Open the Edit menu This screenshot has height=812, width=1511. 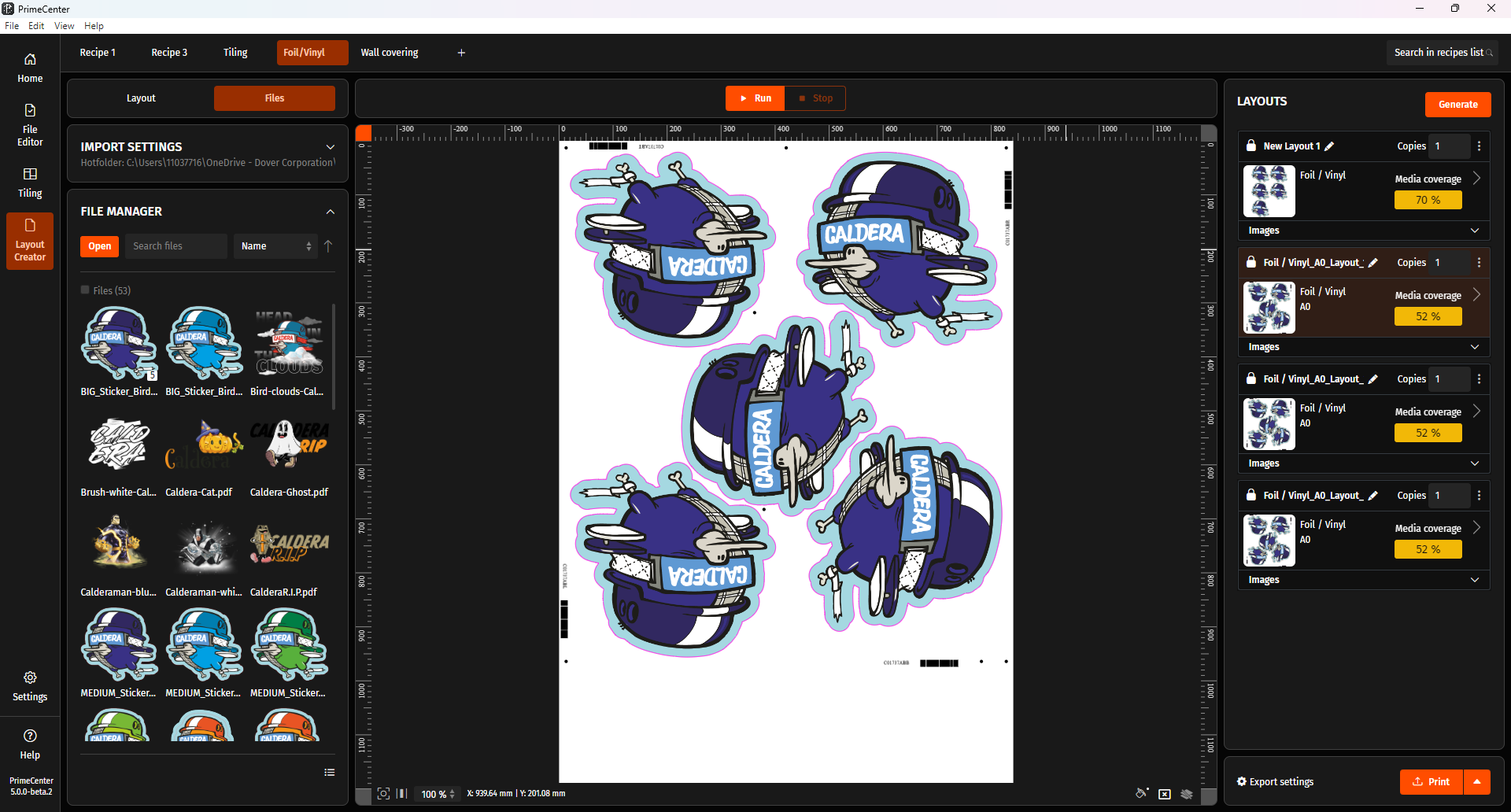click(36, 26)
